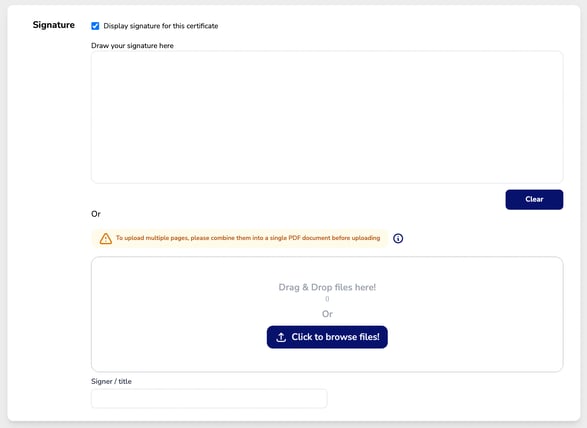Click the file count zero in dropzone
This screenshot has width=587, height=428.
click(x=327, y=299)
